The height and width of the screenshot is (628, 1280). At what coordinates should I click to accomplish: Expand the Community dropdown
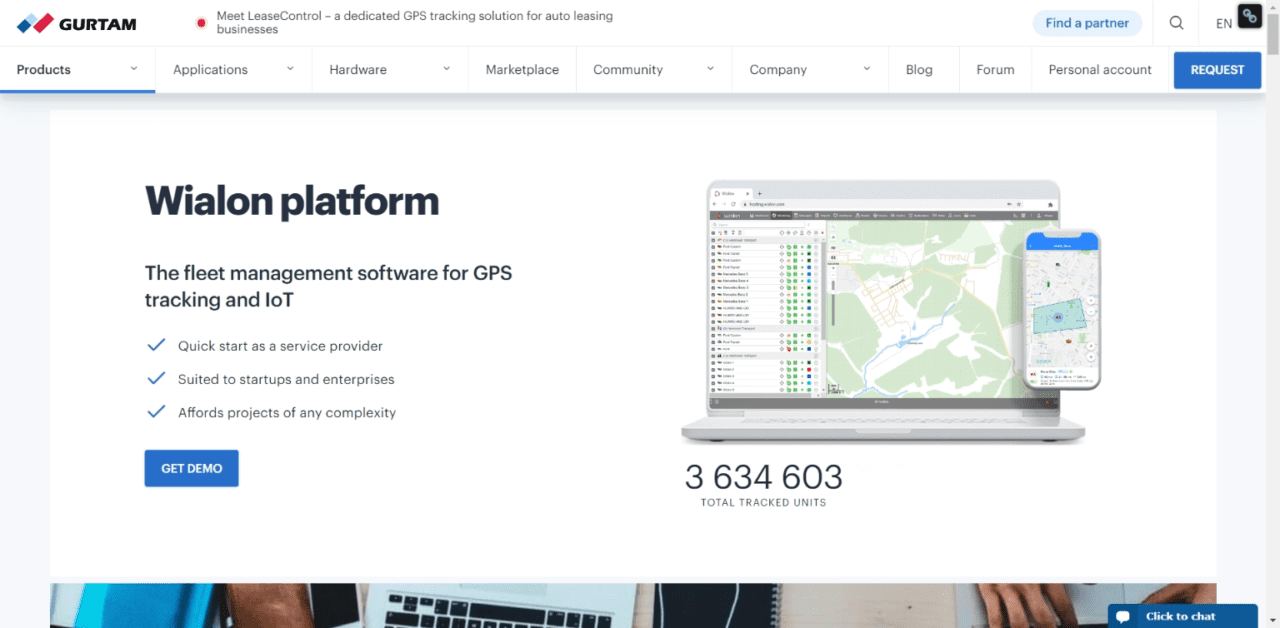pyautogui.click(x=628, y=70)
